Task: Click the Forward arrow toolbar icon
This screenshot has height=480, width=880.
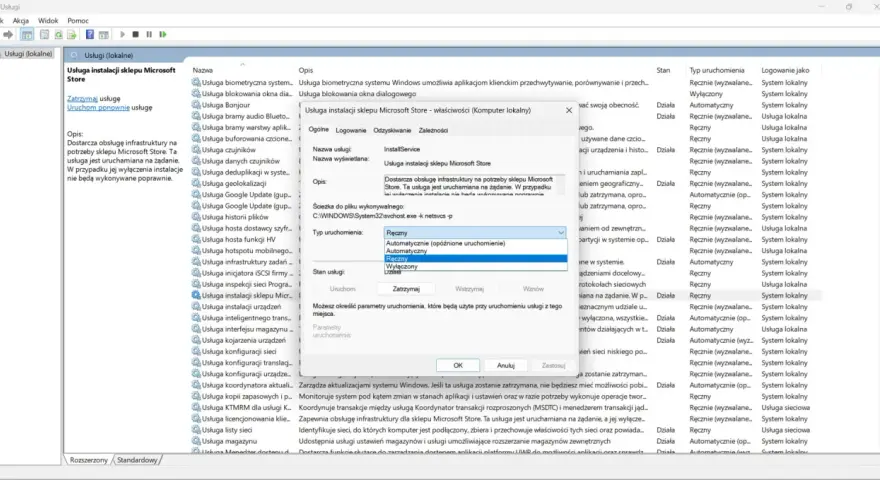Action: [8, 35]
